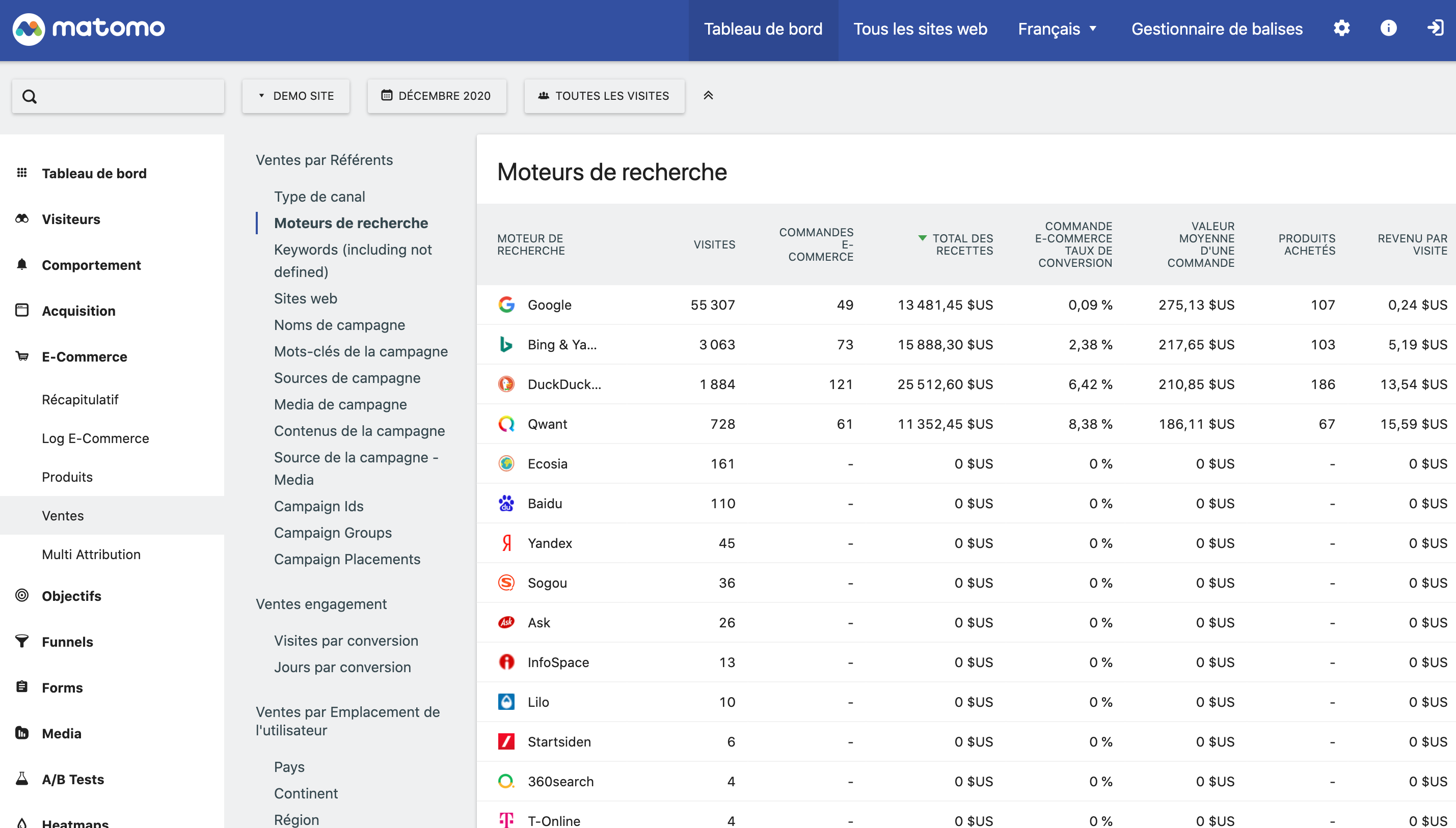Select Campaign Groups report
This screenshot has width=1456, height=828.
click(333, 533)
